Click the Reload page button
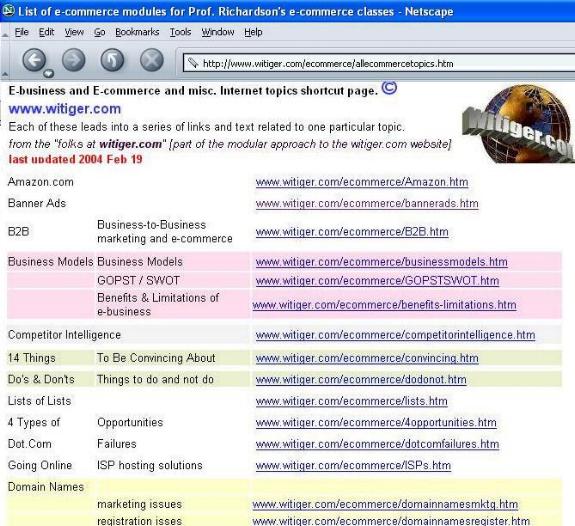The width and height of the screenshot is (575, 526). (112, 60)
